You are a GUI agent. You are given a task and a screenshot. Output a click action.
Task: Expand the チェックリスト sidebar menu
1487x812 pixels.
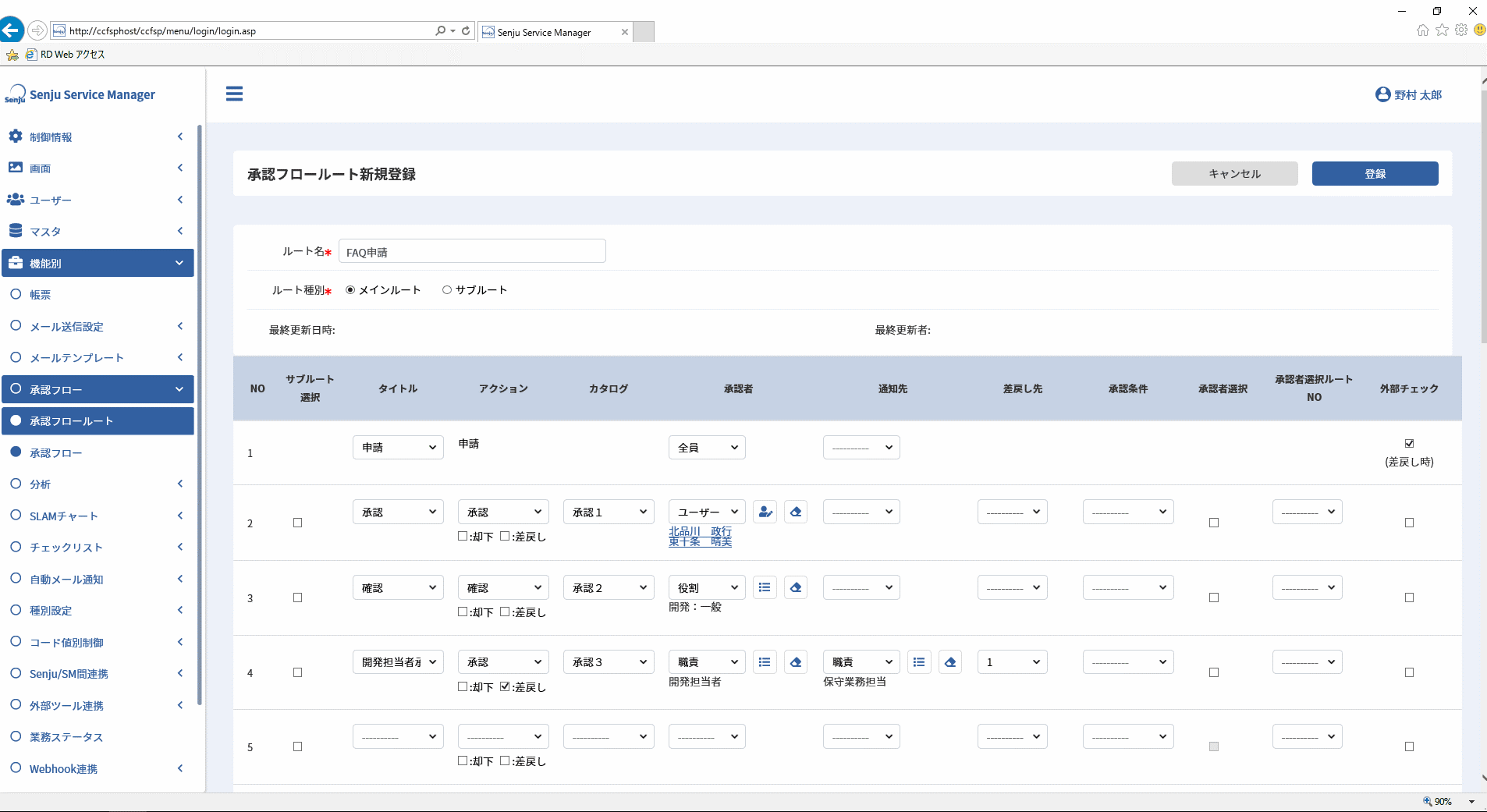tap(98, 547)
